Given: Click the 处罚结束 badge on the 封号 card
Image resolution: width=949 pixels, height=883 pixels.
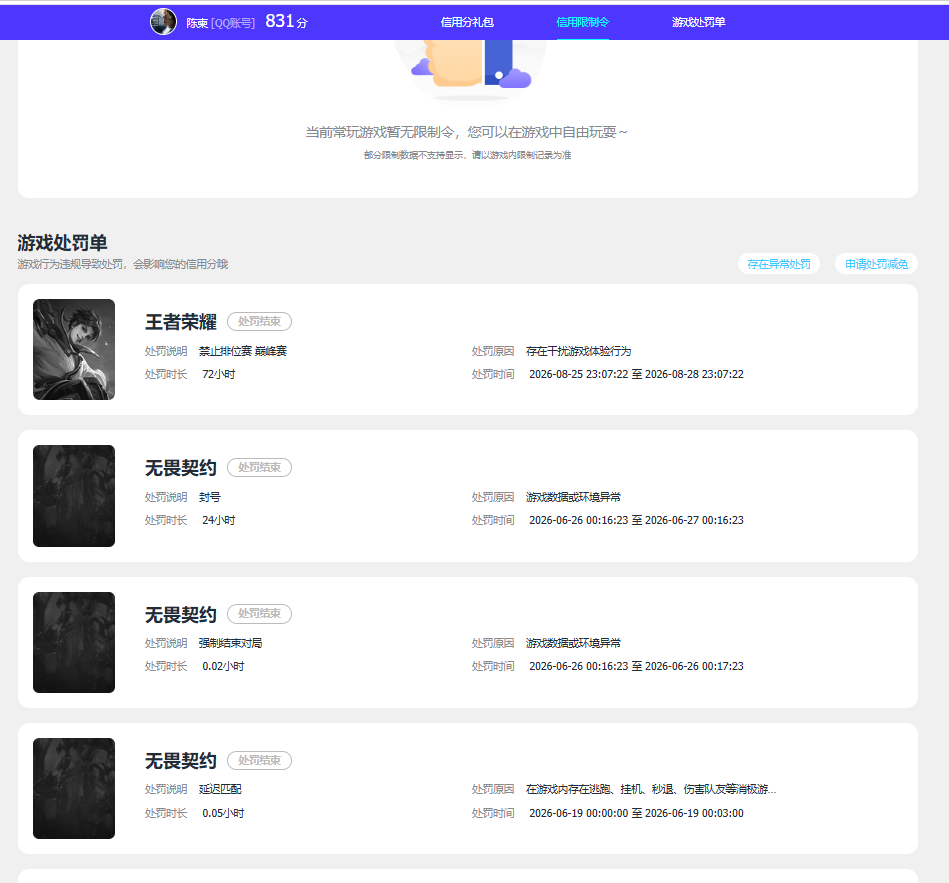Looking at the screenshot, I should (x=259, y=467).
